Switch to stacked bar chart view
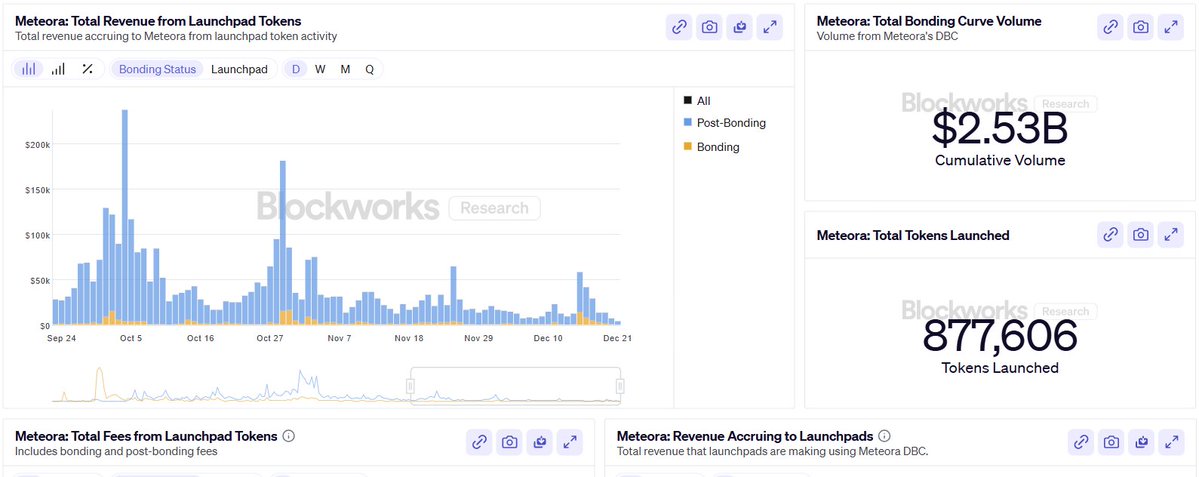This screenshot has width=1199, height=477. click(28, 70)
